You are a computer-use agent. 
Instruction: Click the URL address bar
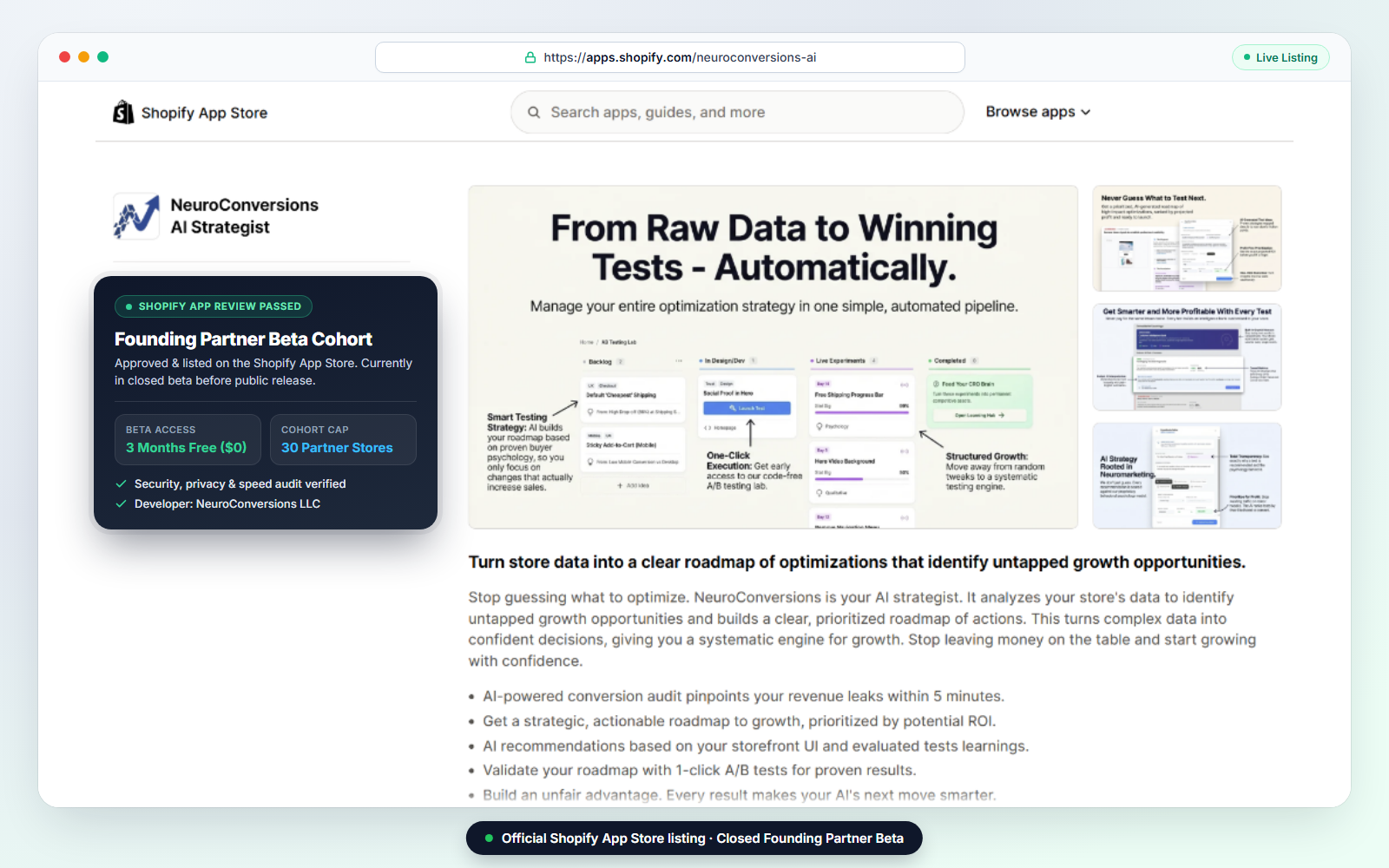coord(669,57)
